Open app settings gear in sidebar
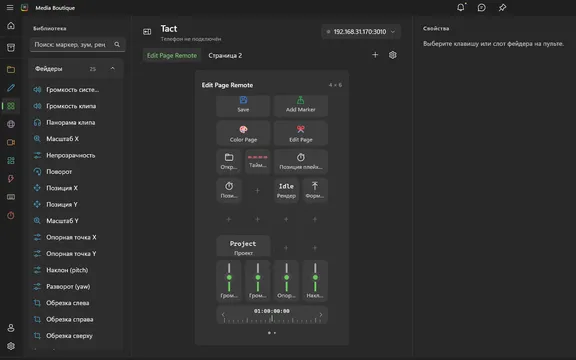This screenshot has height=360, width=576. [x=11, y=346]
